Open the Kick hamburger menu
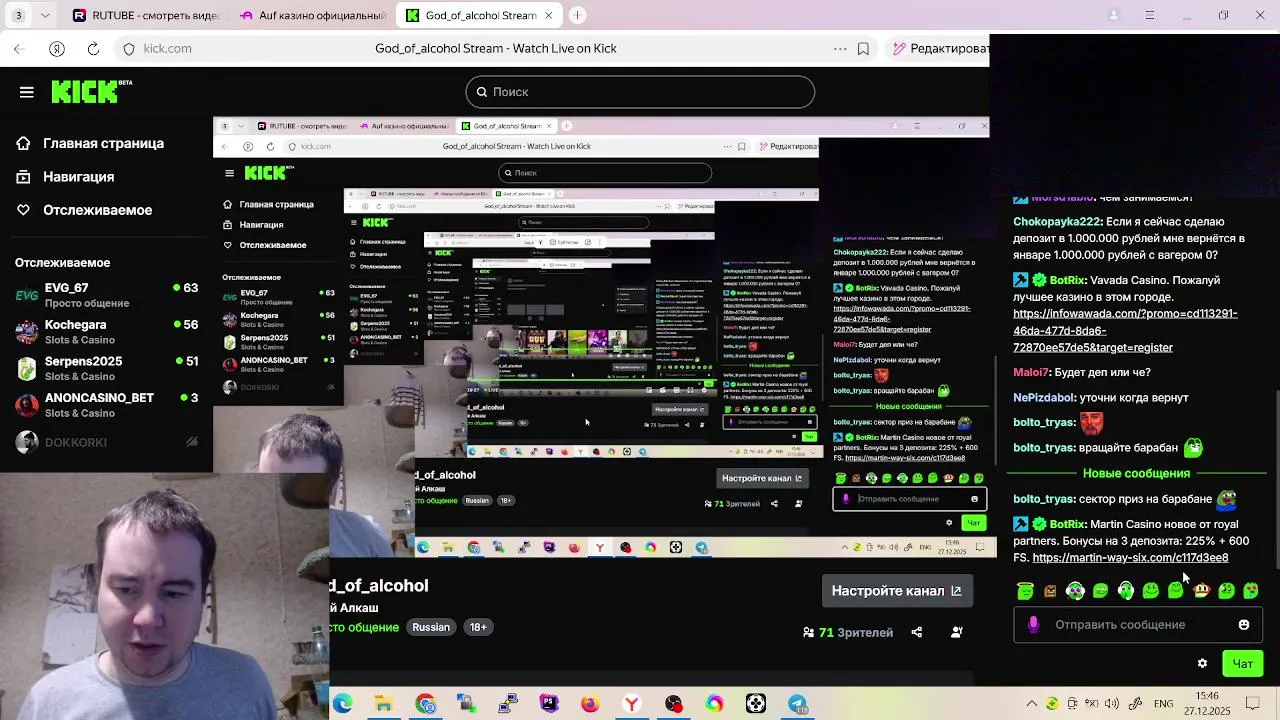 (27, 92)
